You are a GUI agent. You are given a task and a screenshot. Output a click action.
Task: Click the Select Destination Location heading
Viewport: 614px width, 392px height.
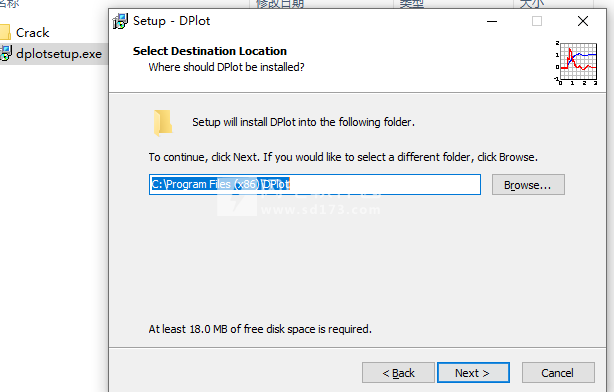tap(210, 51)
